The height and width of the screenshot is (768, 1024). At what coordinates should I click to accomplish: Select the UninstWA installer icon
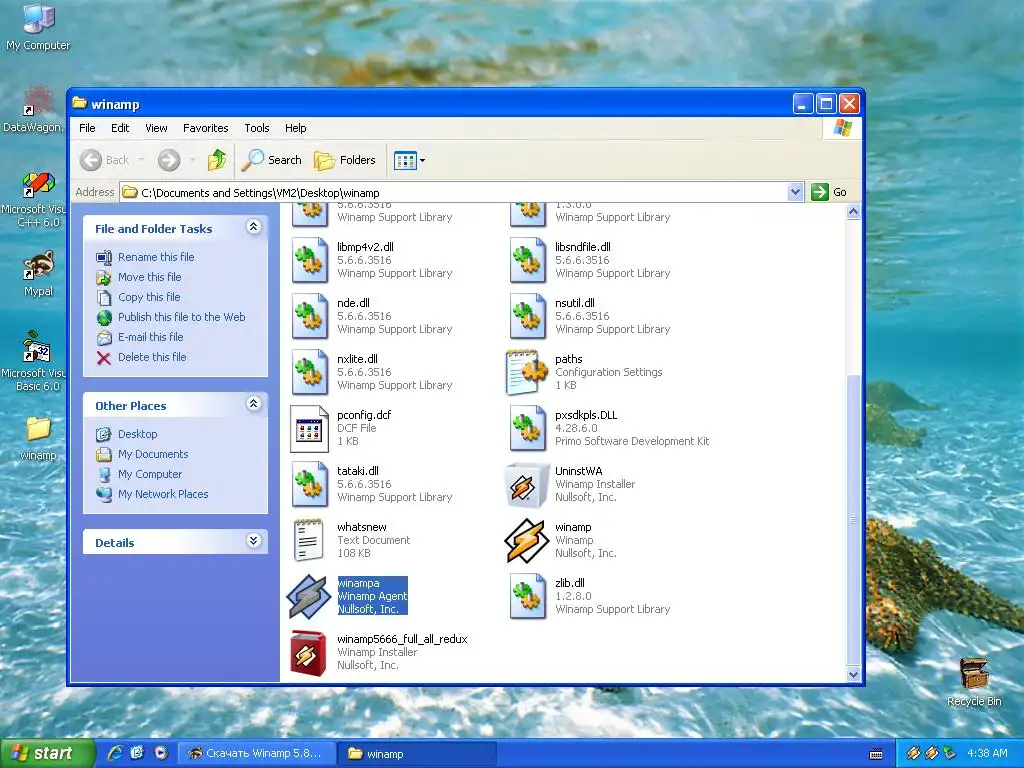(526, 485)
